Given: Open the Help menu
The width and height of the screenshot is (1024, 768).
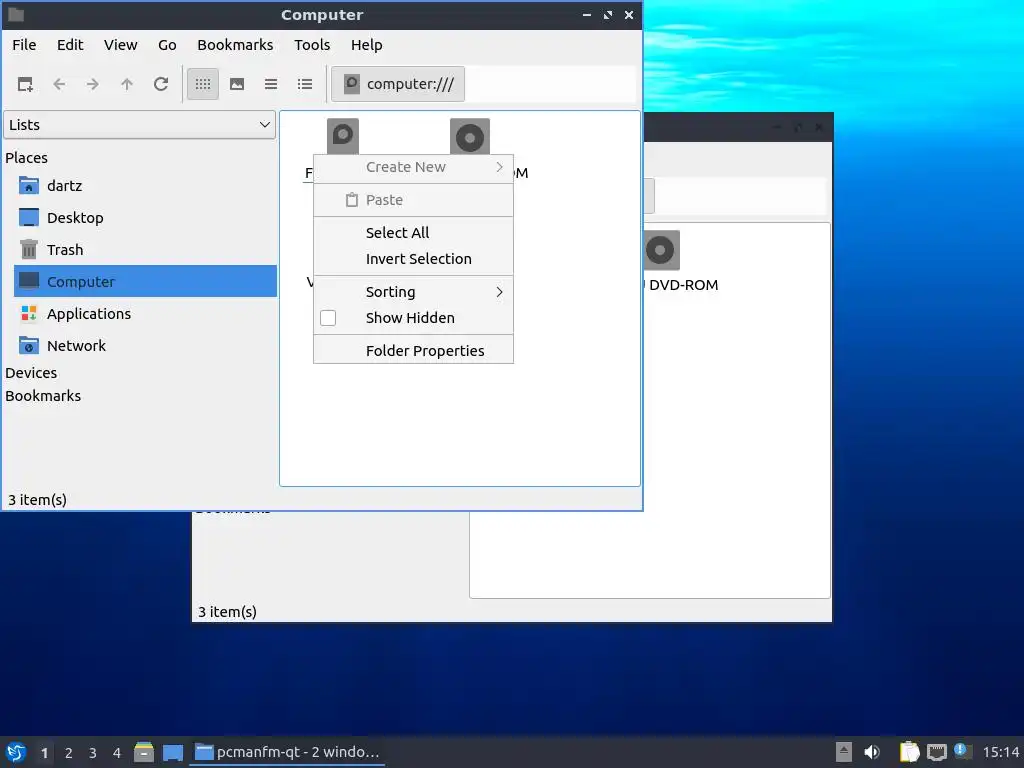Looking at the screenshot, I should coord(366,45).
